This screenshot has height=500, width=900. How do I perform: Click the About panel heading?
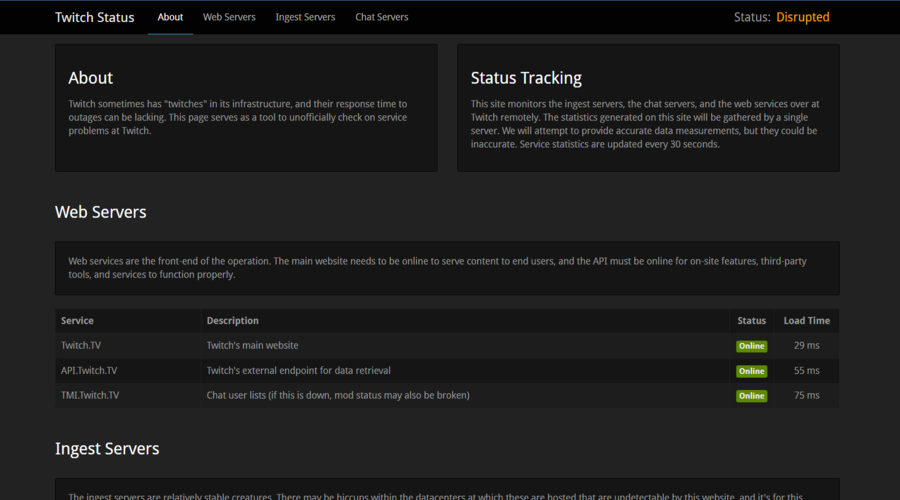point(91,77)
